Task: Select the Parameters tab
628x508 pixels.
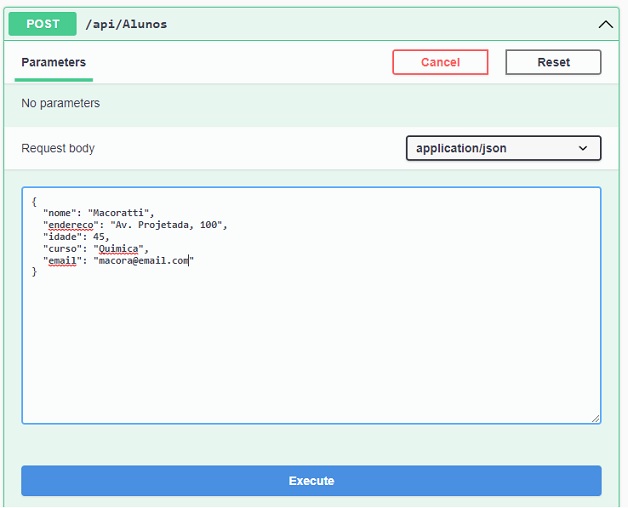Action: (x=54, y=62)
